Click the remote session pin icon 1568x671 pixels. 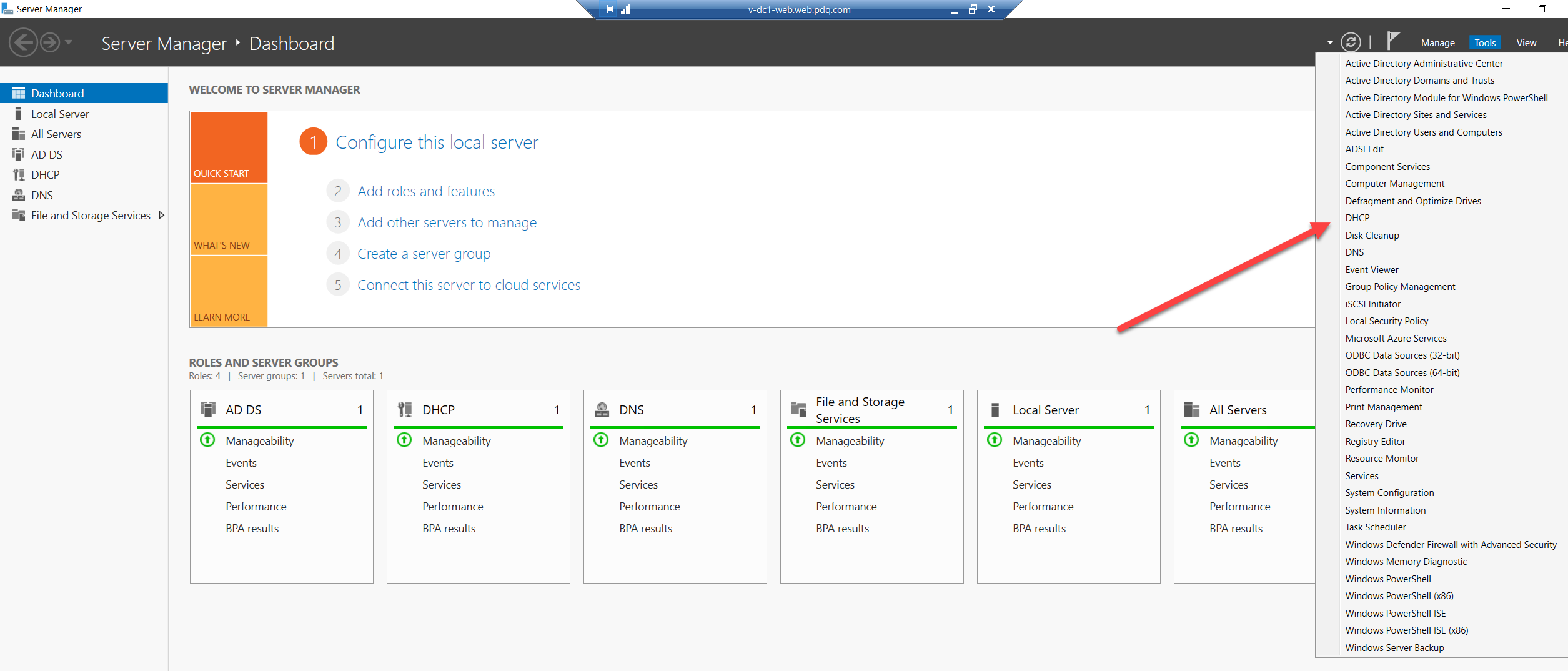pyautogui.click(x=609, y=9)
